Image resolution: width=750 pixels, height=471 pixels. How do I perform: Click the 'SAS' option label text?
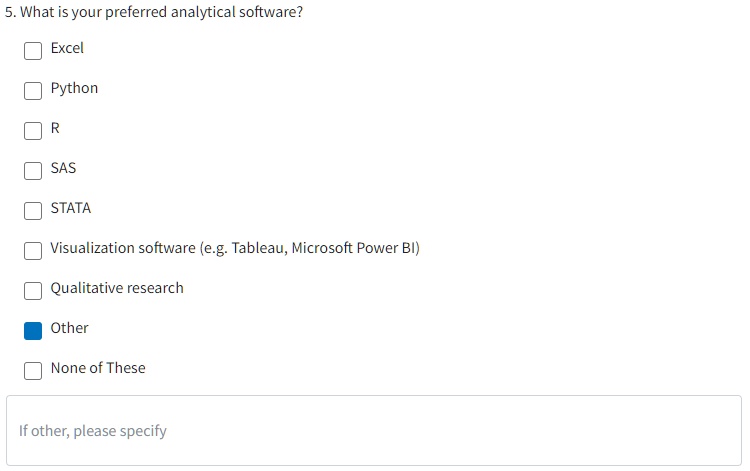pyautogui.click(x=63, y=168)
